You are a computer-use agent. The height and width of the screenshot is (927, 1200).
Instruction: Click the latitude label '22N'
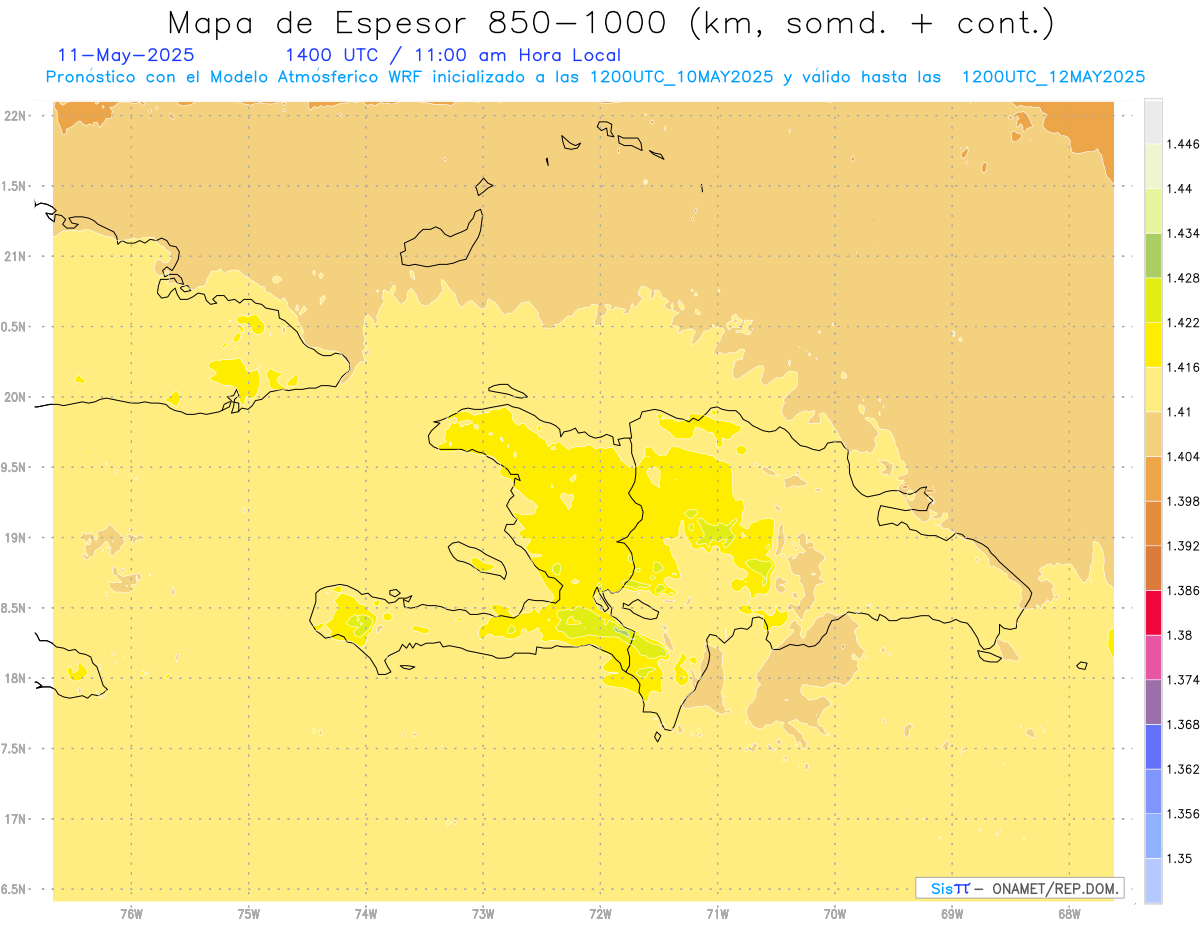click(16, 116)
